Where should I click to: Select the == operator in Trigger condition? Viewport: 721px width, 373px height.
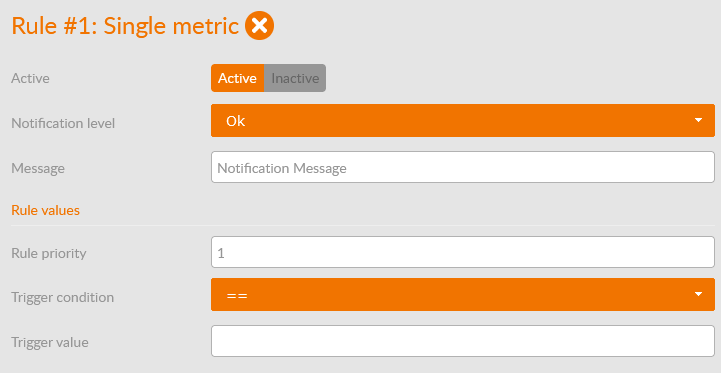[237, 295]
